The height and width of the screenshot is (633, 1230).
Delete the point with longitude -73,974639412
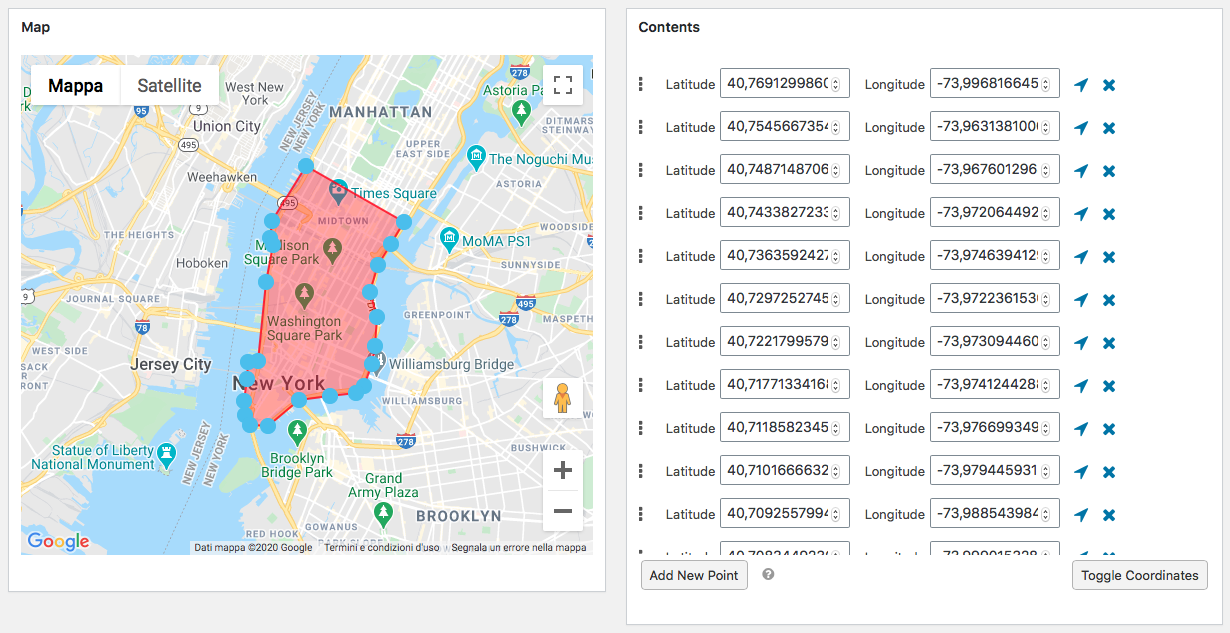click(x=1109, y=257)
